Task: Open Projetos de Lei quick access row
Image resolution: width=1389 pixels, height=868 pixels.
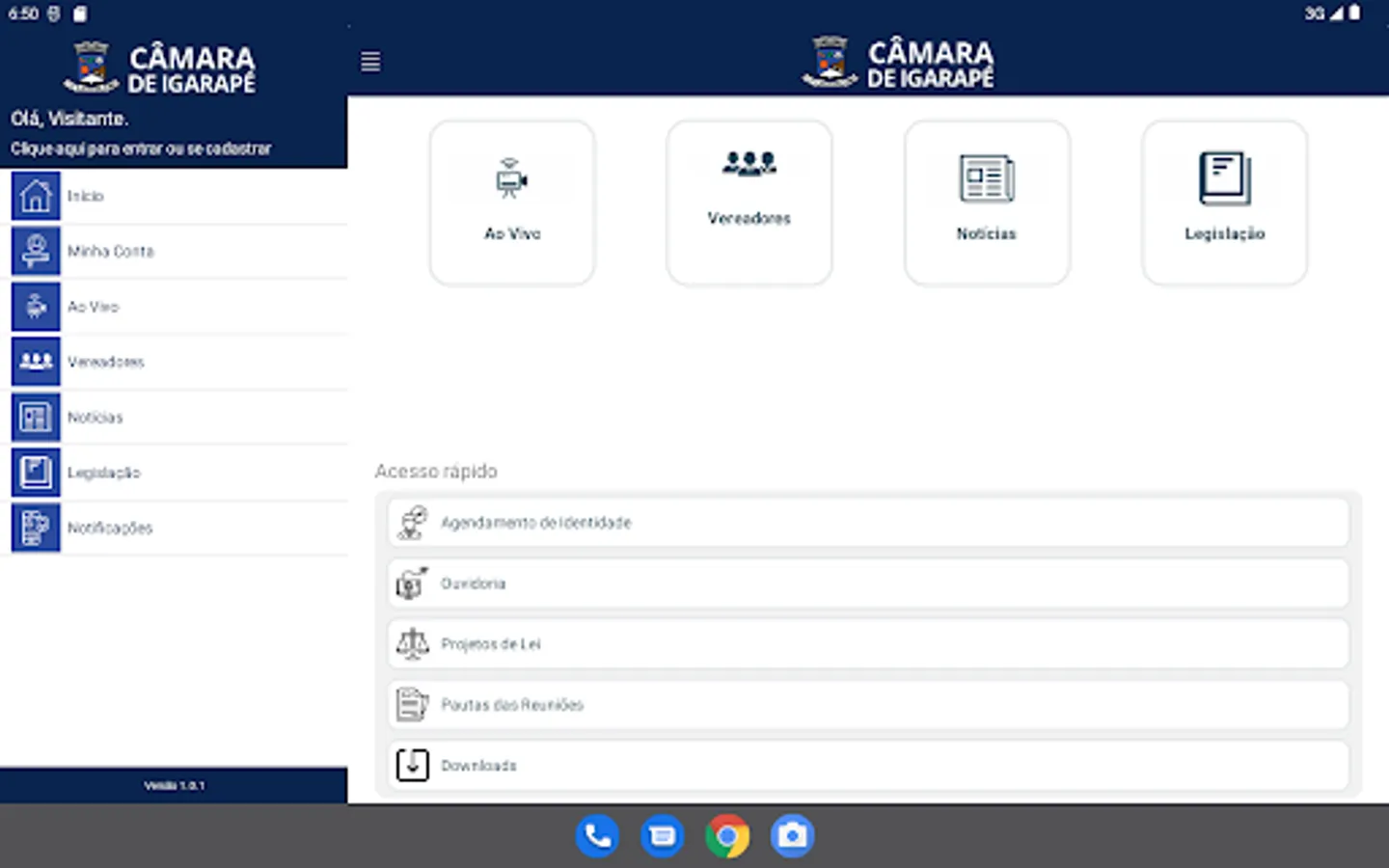Action: [x=868, y=644]
